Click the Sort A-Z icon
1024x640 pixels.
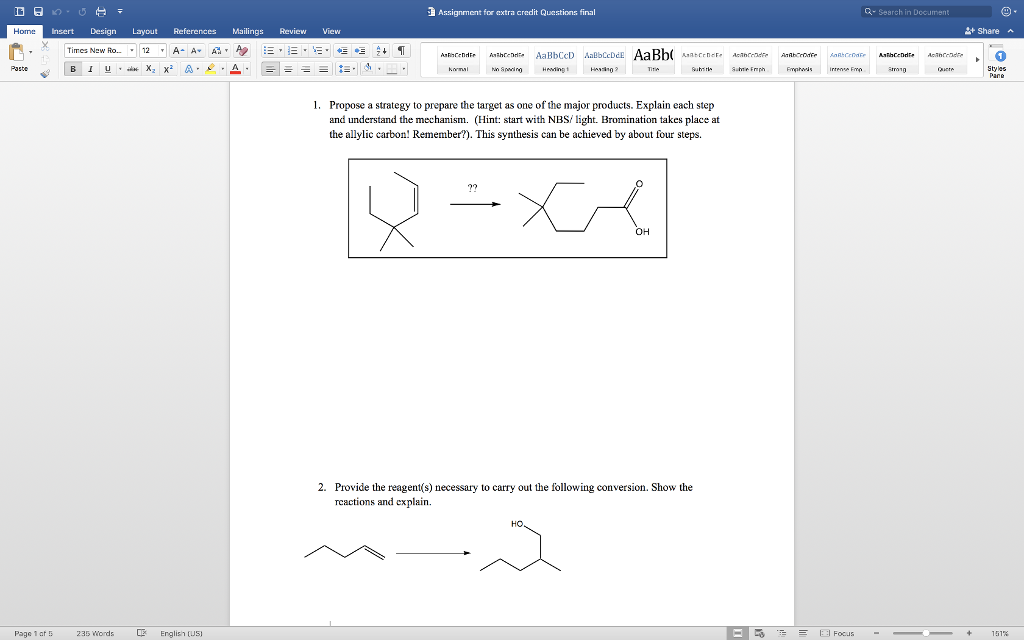pos(381,50)
